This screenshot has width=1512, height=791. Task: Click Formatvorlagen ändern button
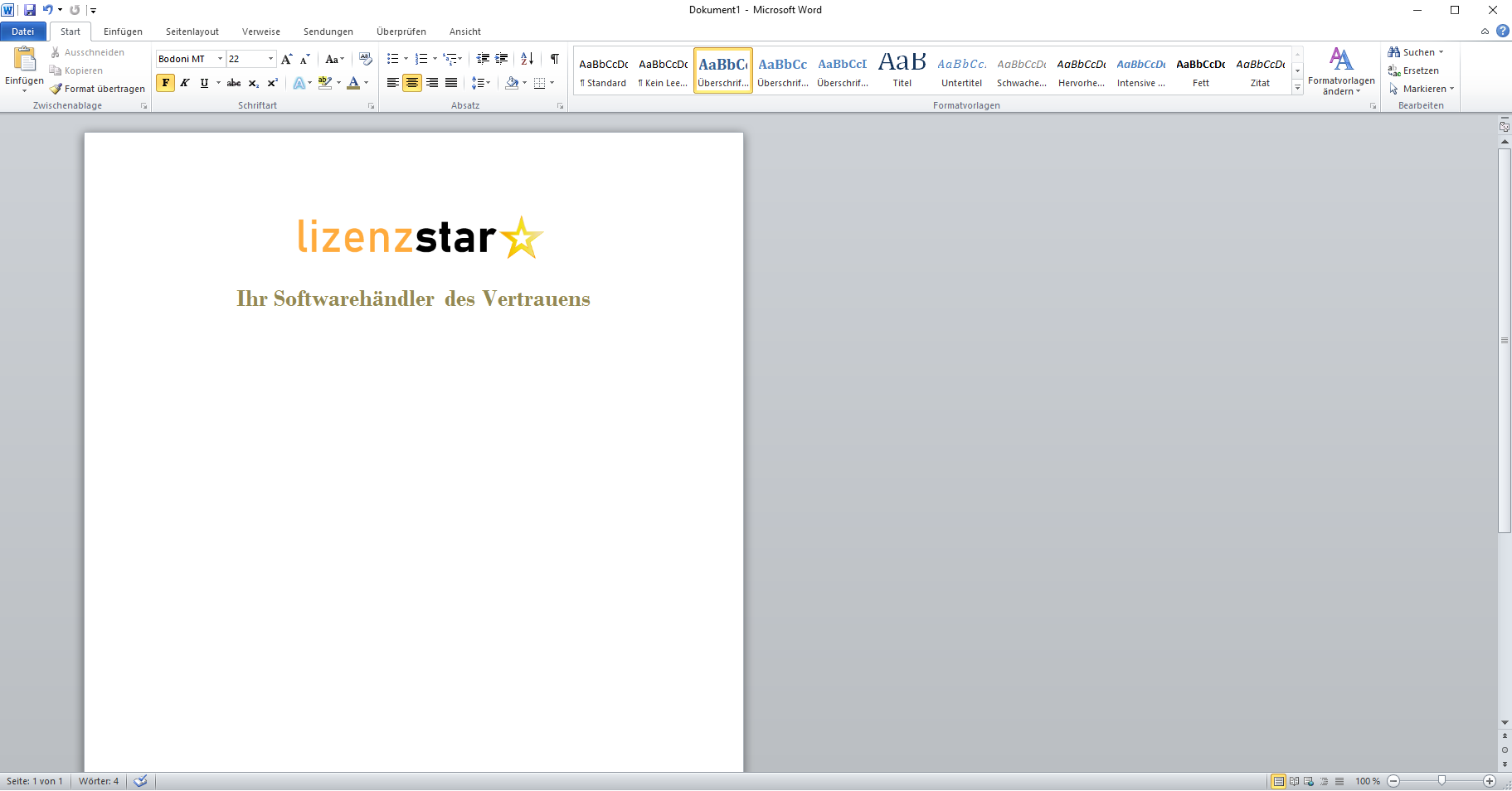[x=1340, y=71]
